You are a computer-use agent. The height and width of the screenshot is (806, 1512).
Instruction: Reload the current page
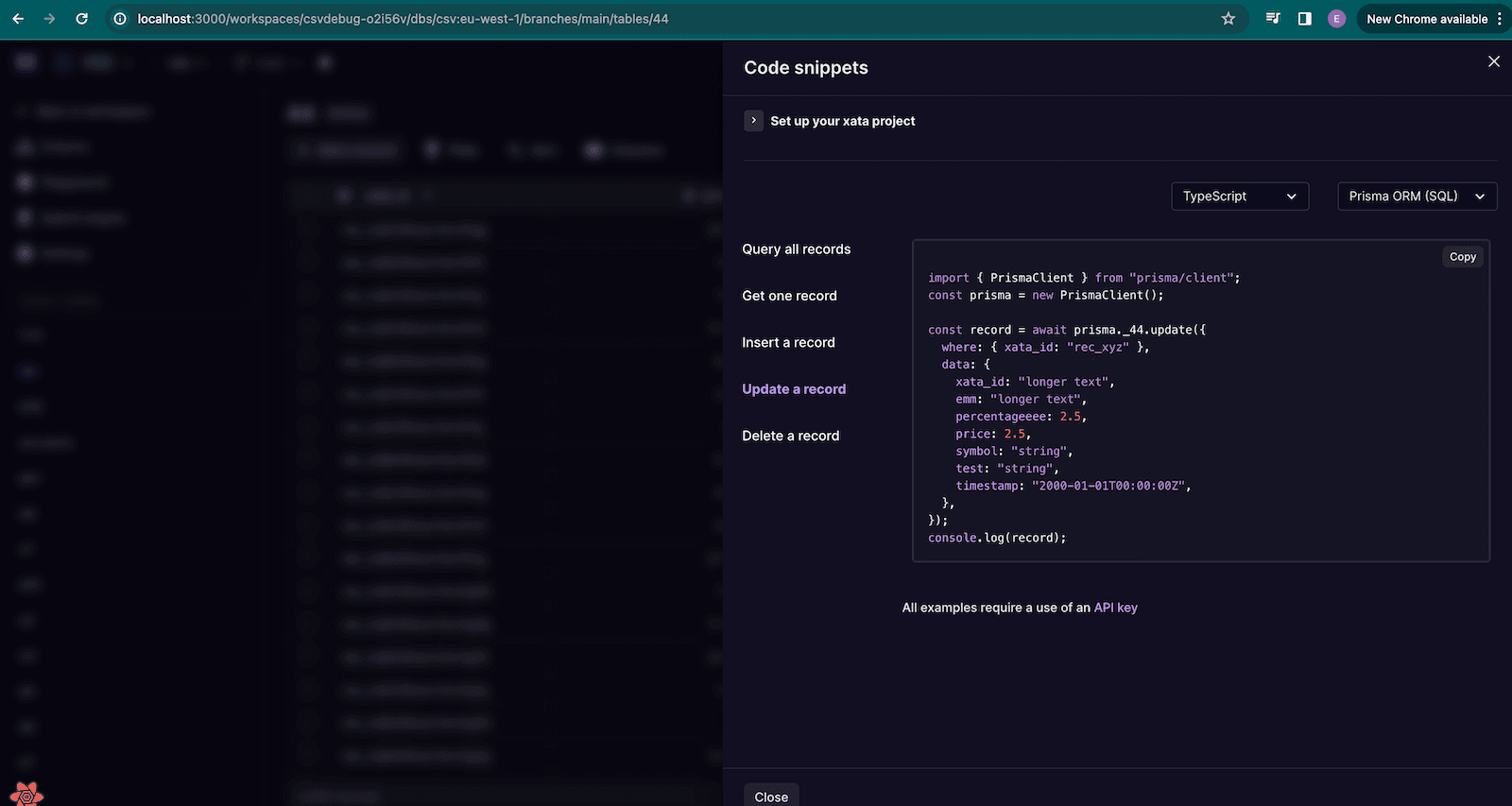[81, 19]
